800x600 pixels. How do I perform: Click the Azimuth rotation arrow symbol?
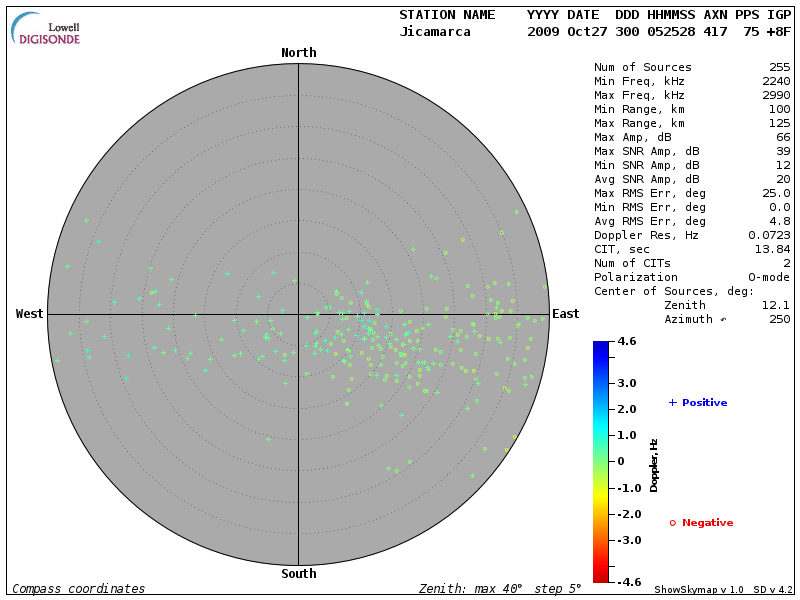point(723,320)
